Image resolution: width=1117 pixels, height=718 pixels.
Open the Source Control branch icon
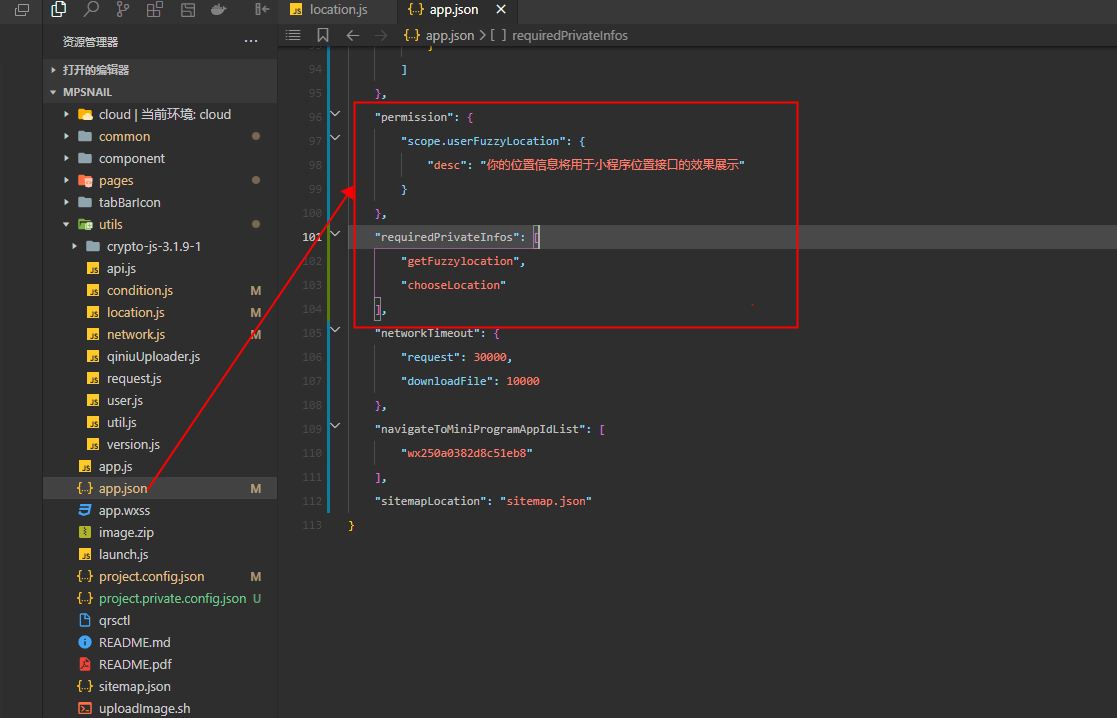[123, 9]
